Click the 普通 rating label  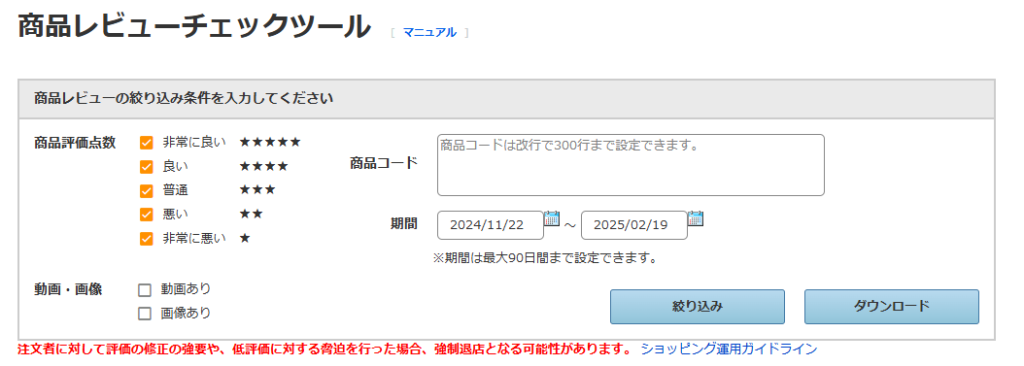175,190
